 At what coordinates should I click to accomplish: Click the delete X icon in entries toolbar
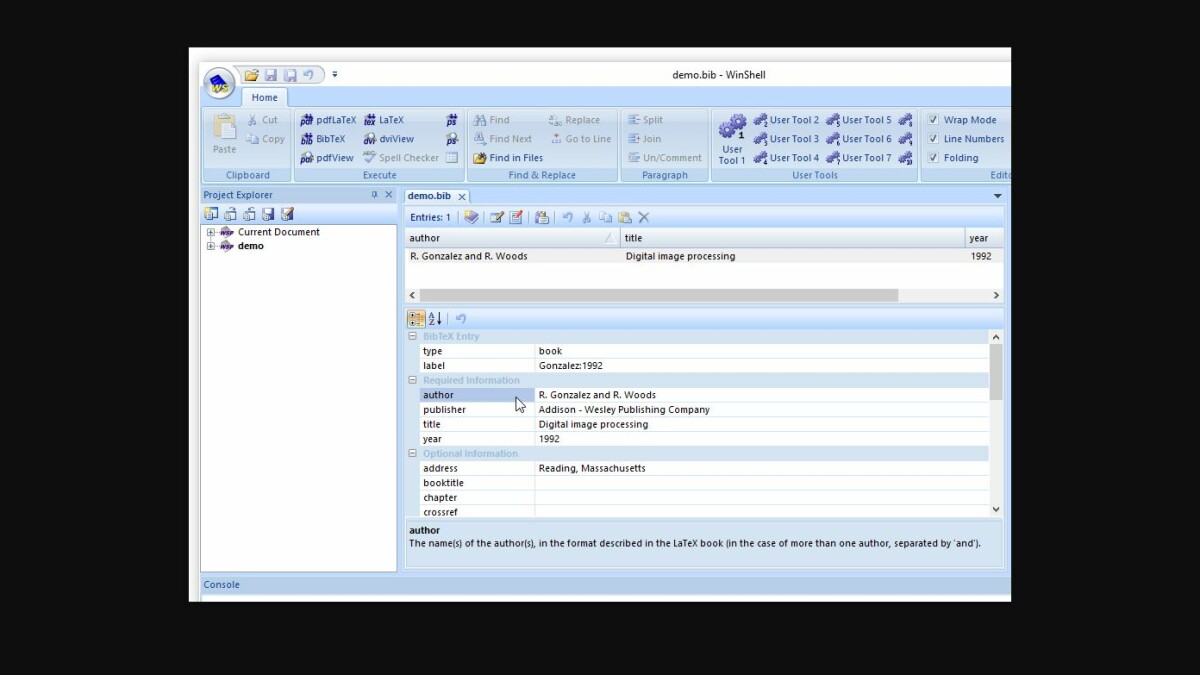[x=644, y=217]
